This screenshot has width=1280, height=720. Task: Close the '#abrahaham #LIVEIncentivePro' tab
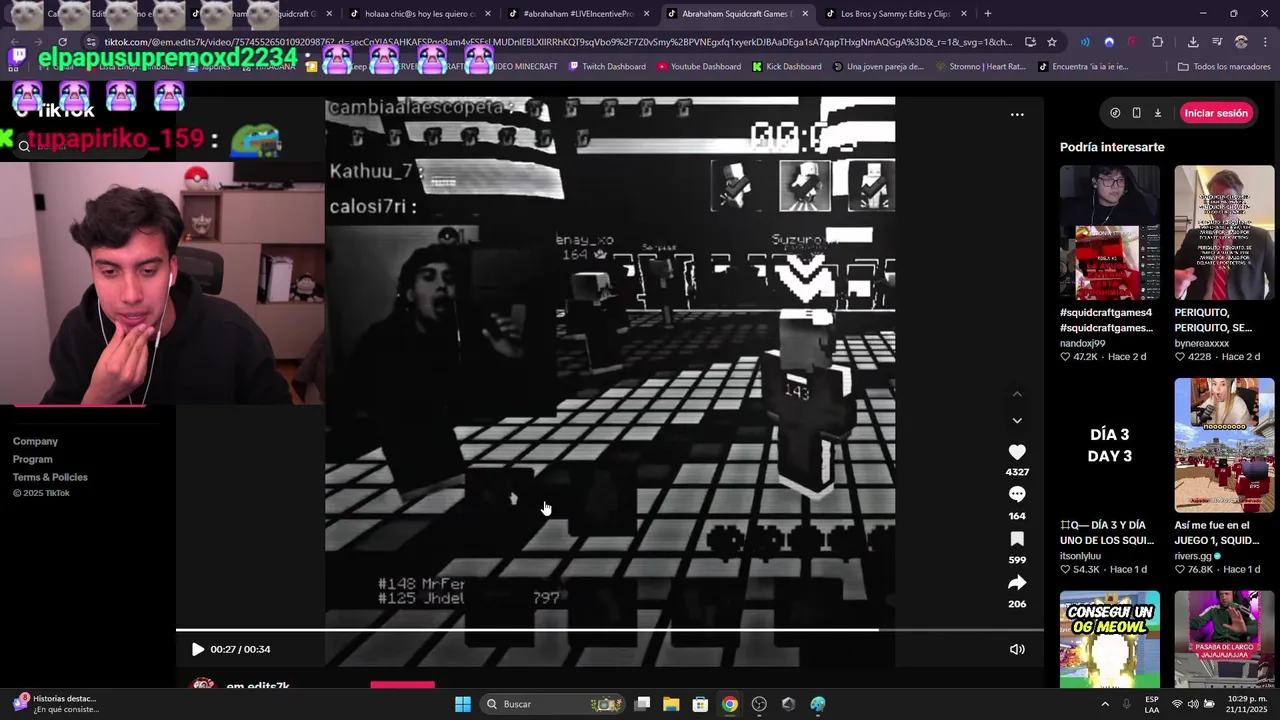[x=646, y=14]
